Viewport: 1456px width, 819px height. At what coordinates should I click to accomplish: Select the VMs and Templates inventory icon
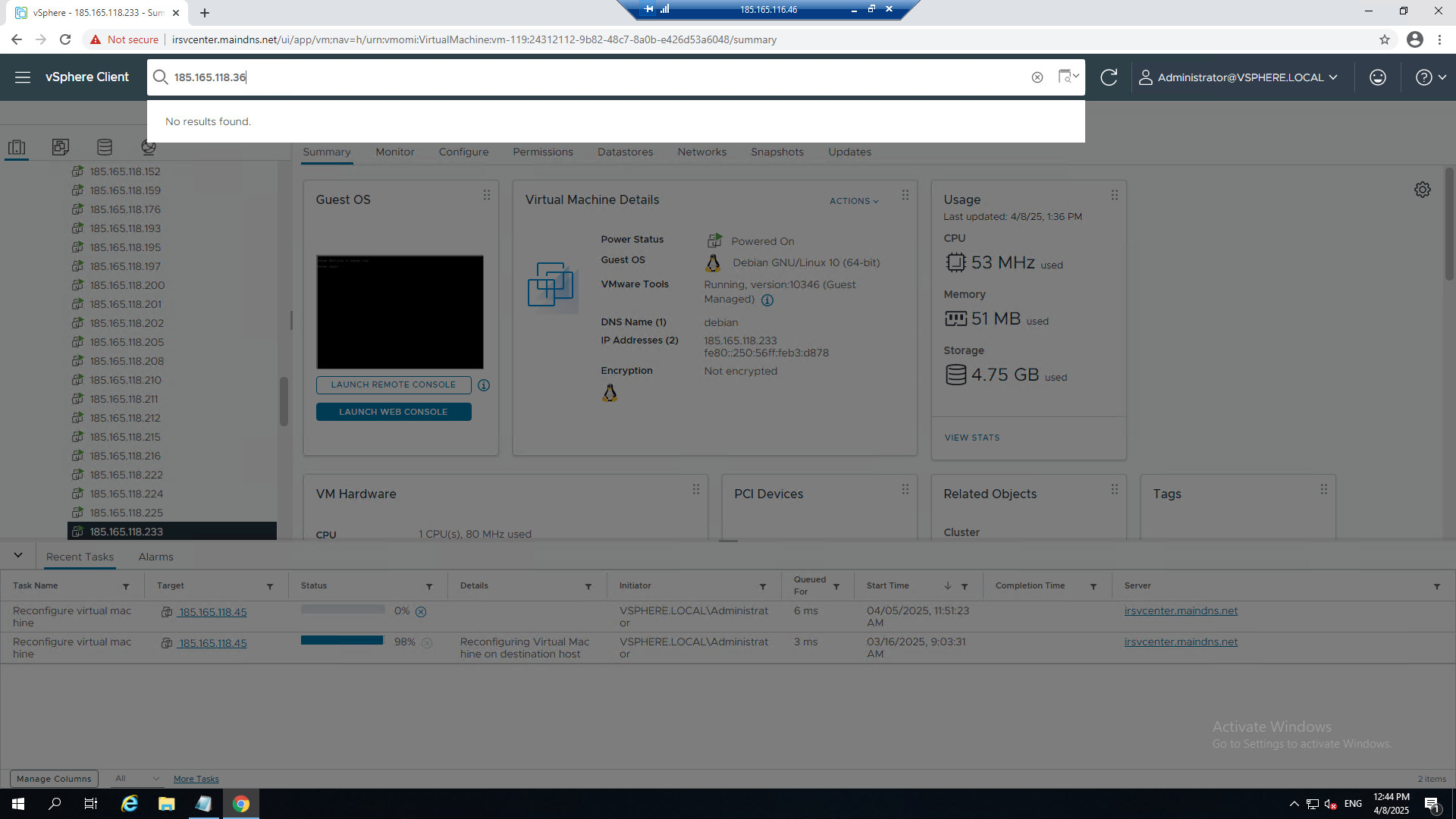point(61,147)
